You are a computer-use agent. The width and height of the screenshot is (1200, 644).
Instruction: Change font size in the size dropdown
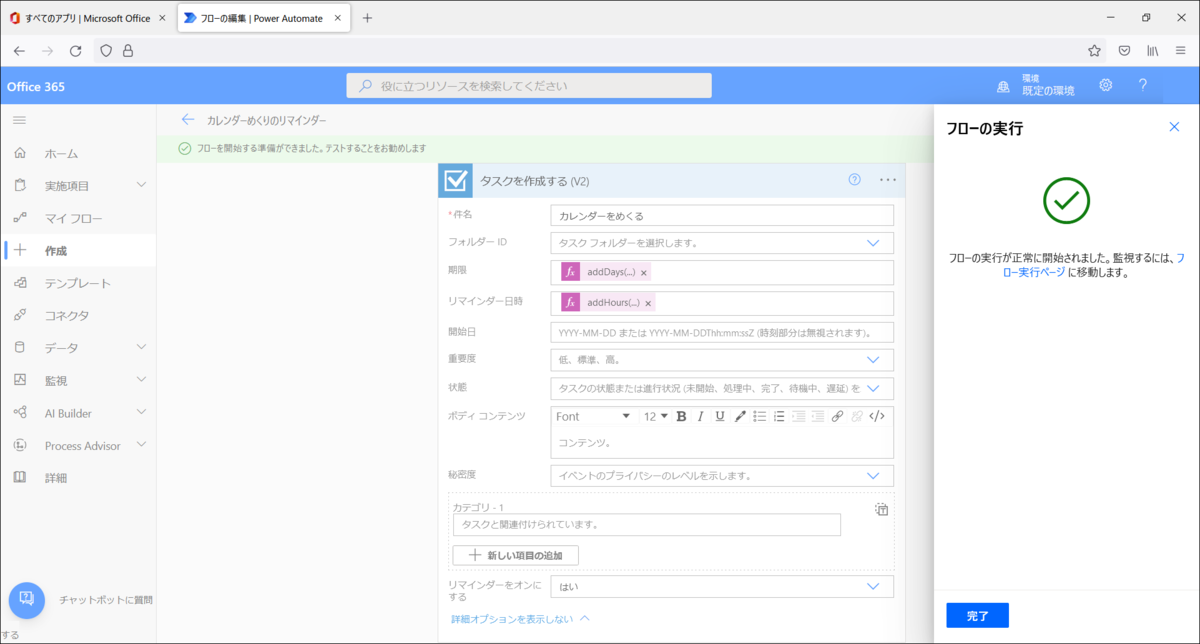(x=655, y=416)
